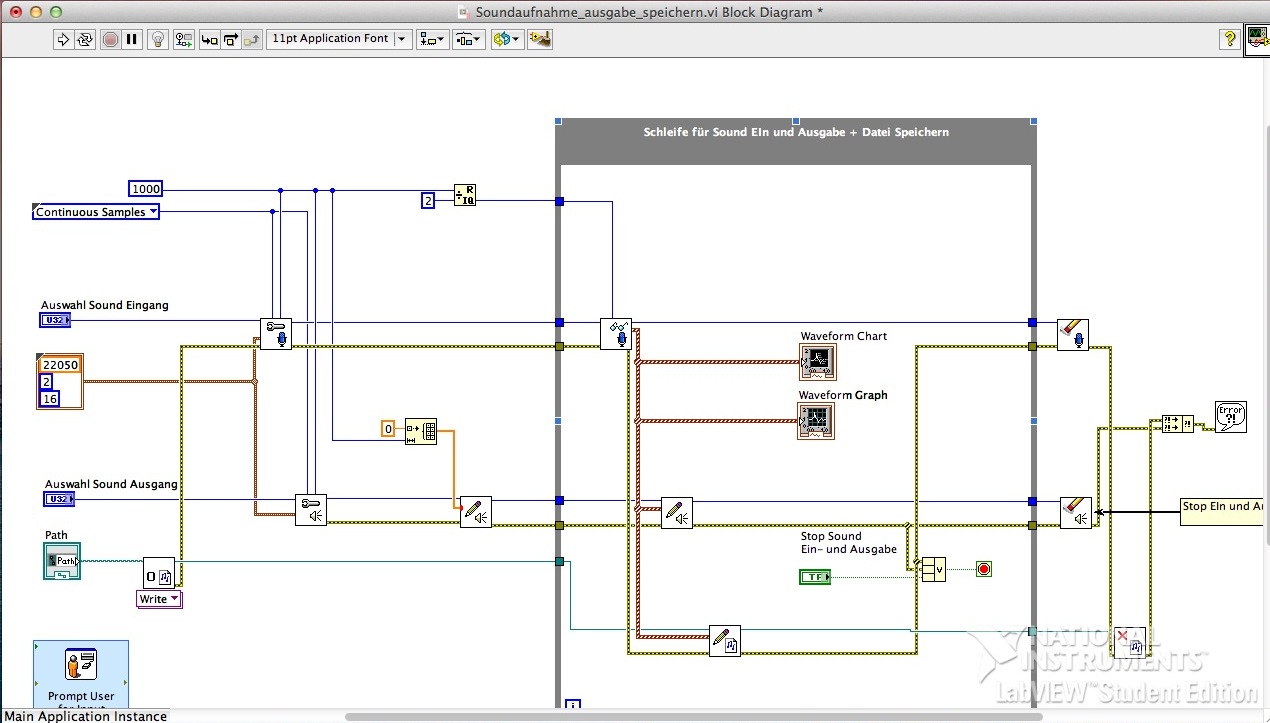Screen dimensions: 1270x723
Task: Click the Run arrow button
Action: tap(62, 39)
